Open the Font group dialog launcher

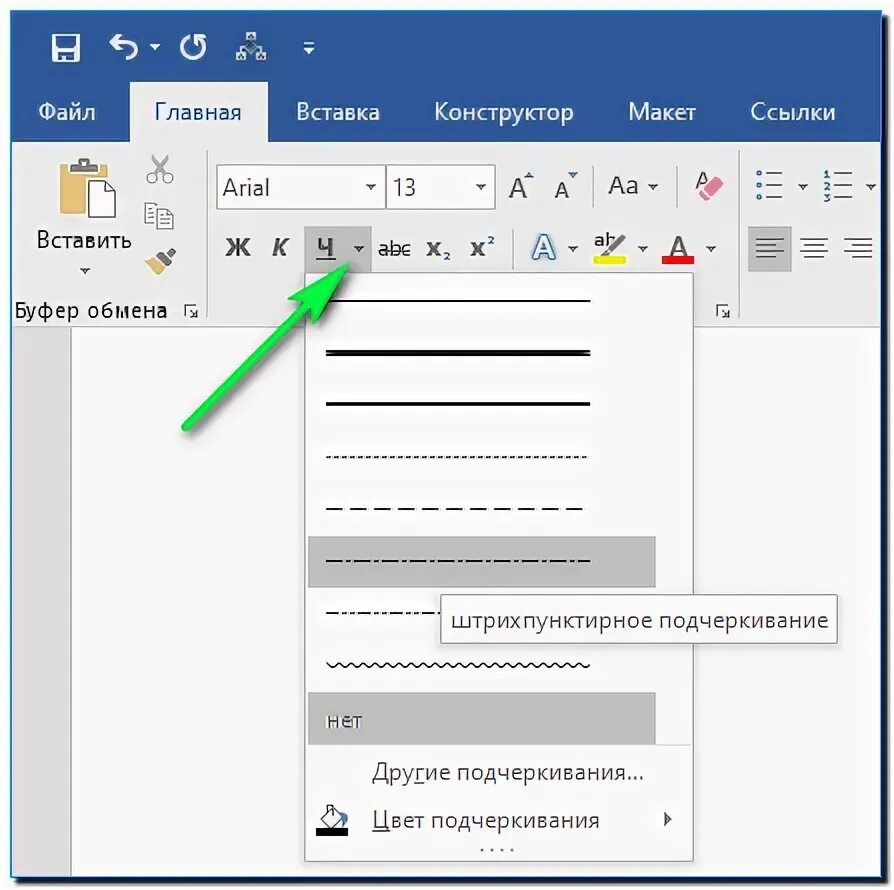click(722, 311)
